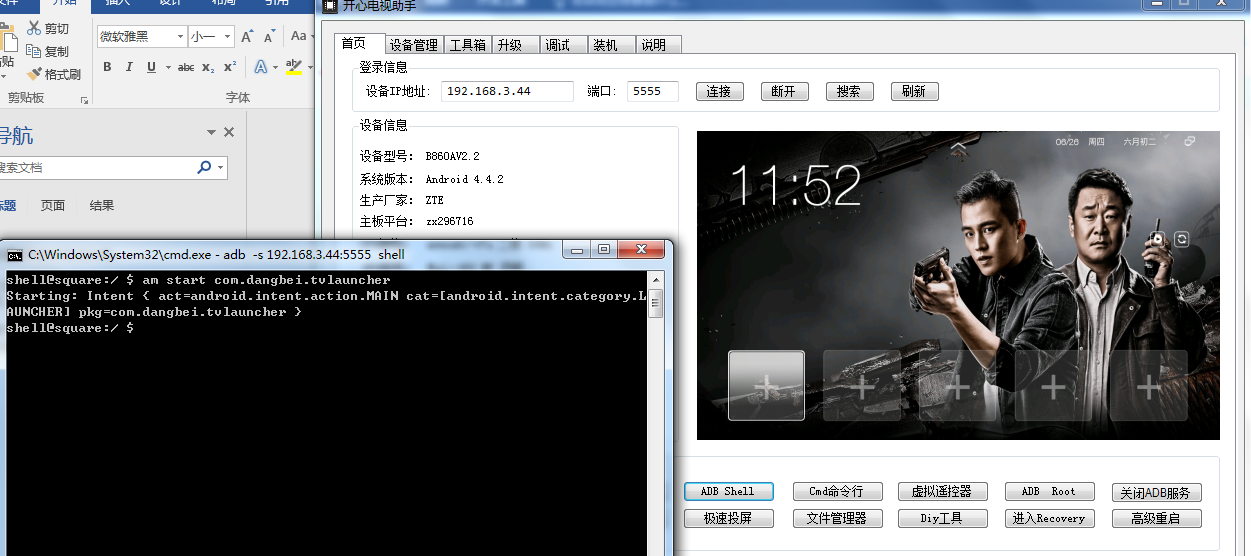1251x556 pixels.
Task: Click the ADB Shell button
Action: (x=727, y=491)
